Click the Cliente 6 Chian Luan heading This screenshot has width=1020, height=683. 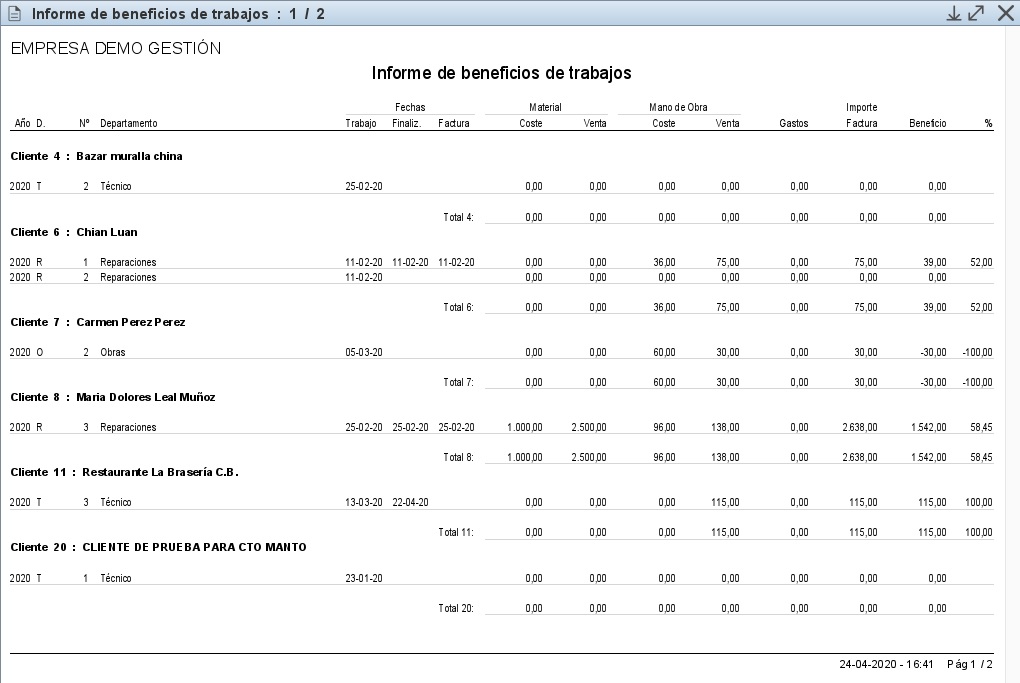click(x=74, y=232)
